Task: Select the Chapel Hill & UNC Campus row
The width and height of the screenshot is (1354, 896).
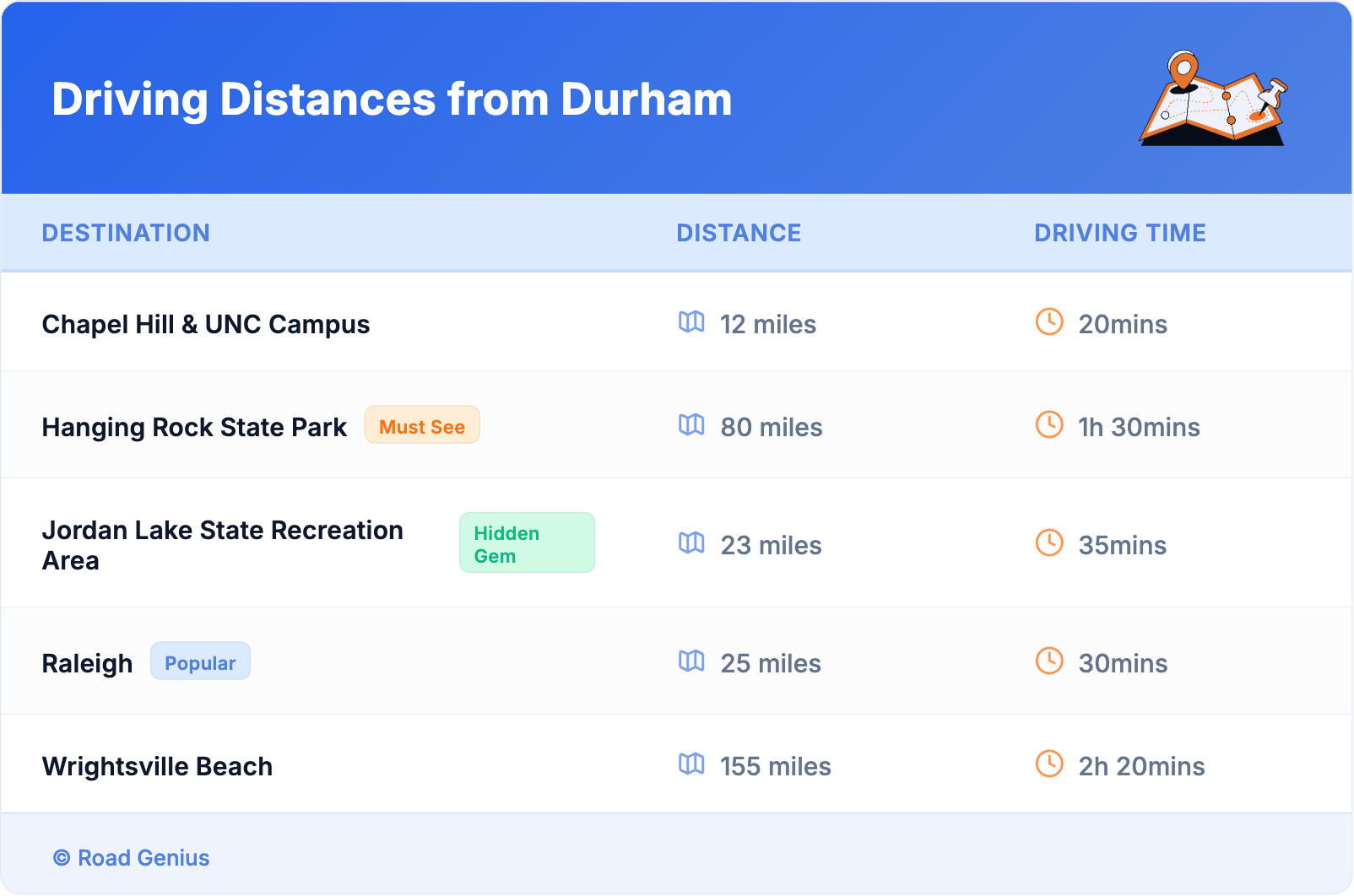Action: (x=206, y=325)
